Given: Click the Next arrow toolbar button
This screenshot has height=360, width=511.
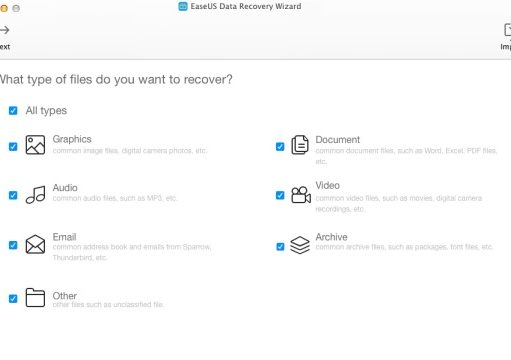Looking at the screenshot, I should [x=5, y=37].
